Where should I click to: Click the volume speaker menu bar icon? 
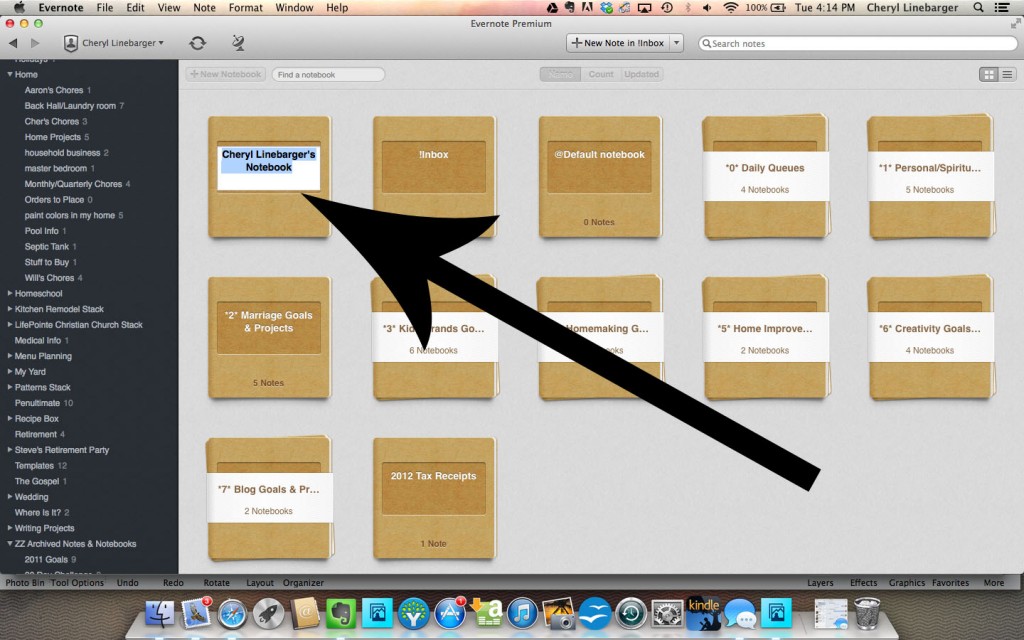pos(707,8)
